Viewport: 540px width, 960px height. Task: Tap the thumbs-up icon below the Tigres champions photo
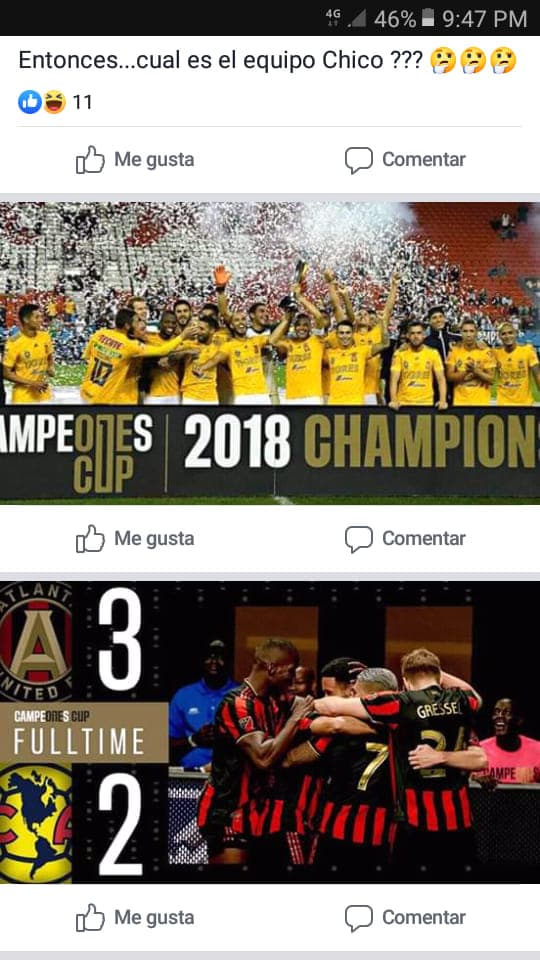point(90,539)
